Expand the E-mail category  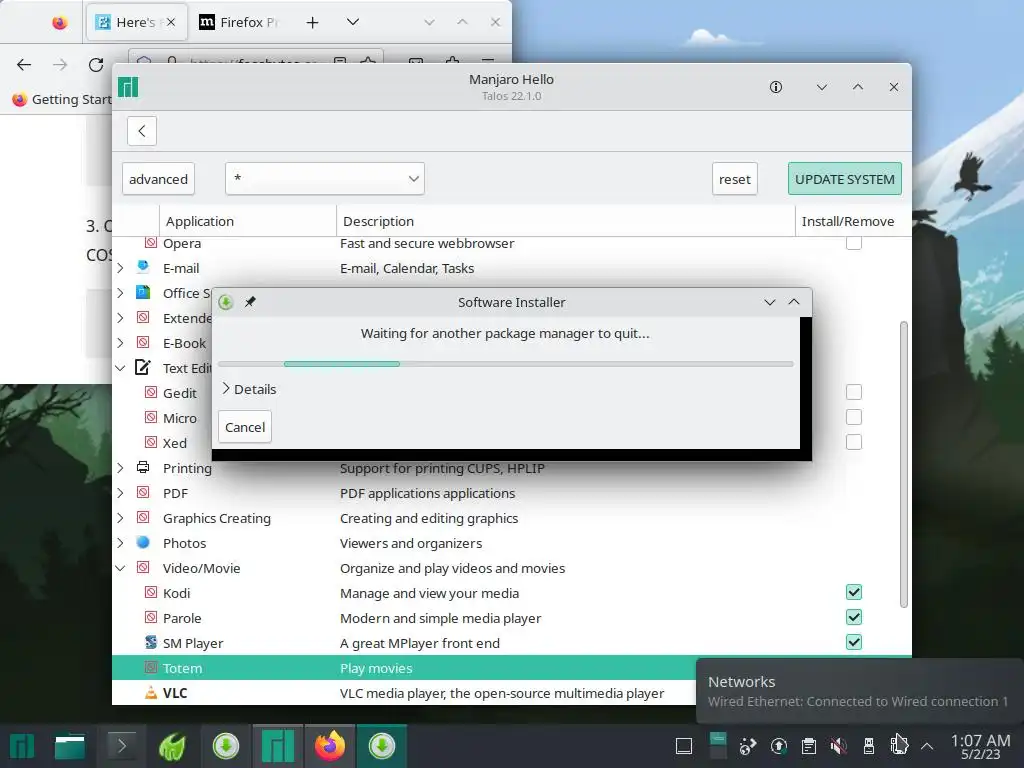coord(120,268)
